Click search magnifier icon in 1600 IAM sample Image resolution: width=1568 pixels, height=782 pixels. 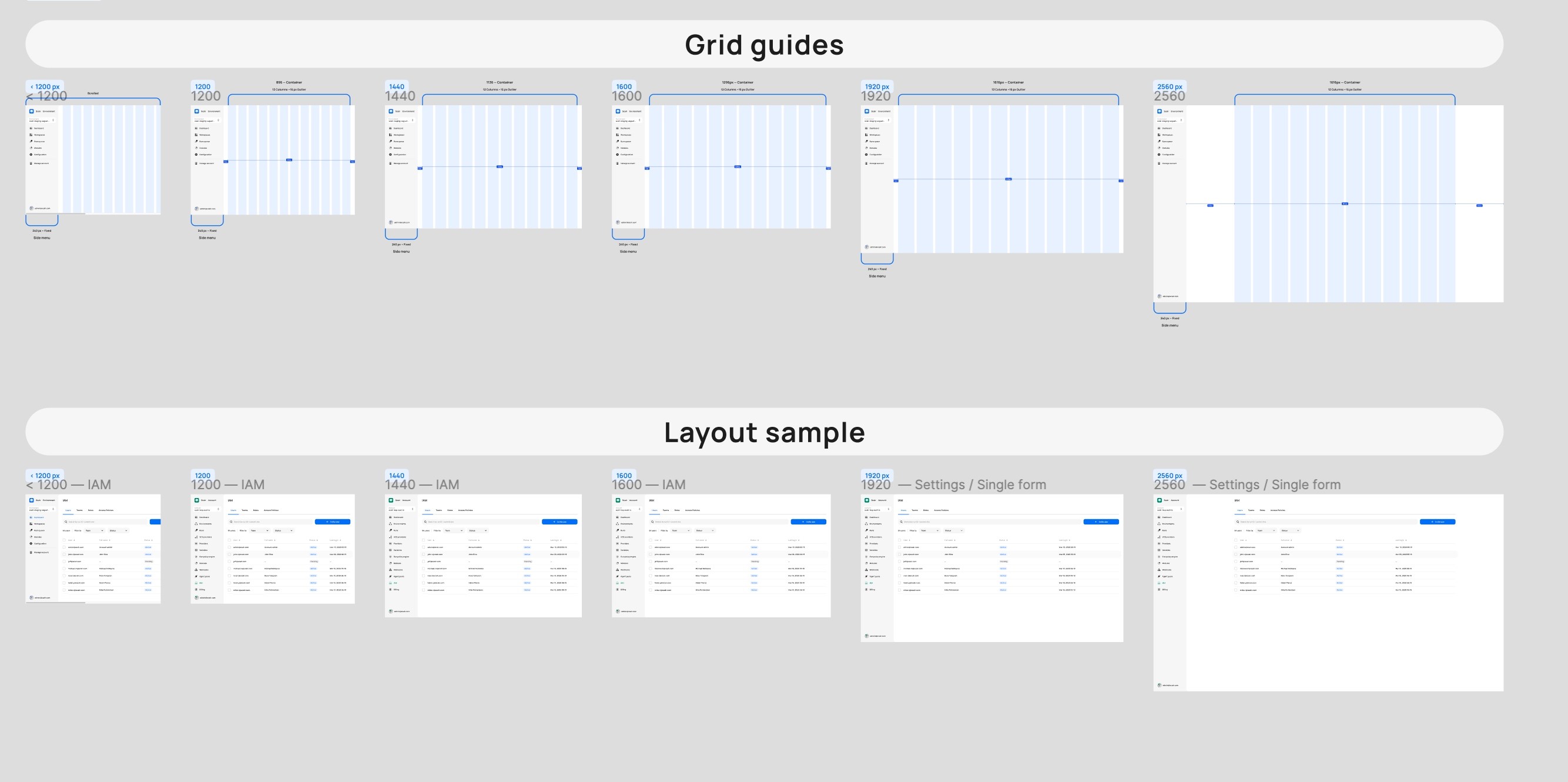click(652, 522)
